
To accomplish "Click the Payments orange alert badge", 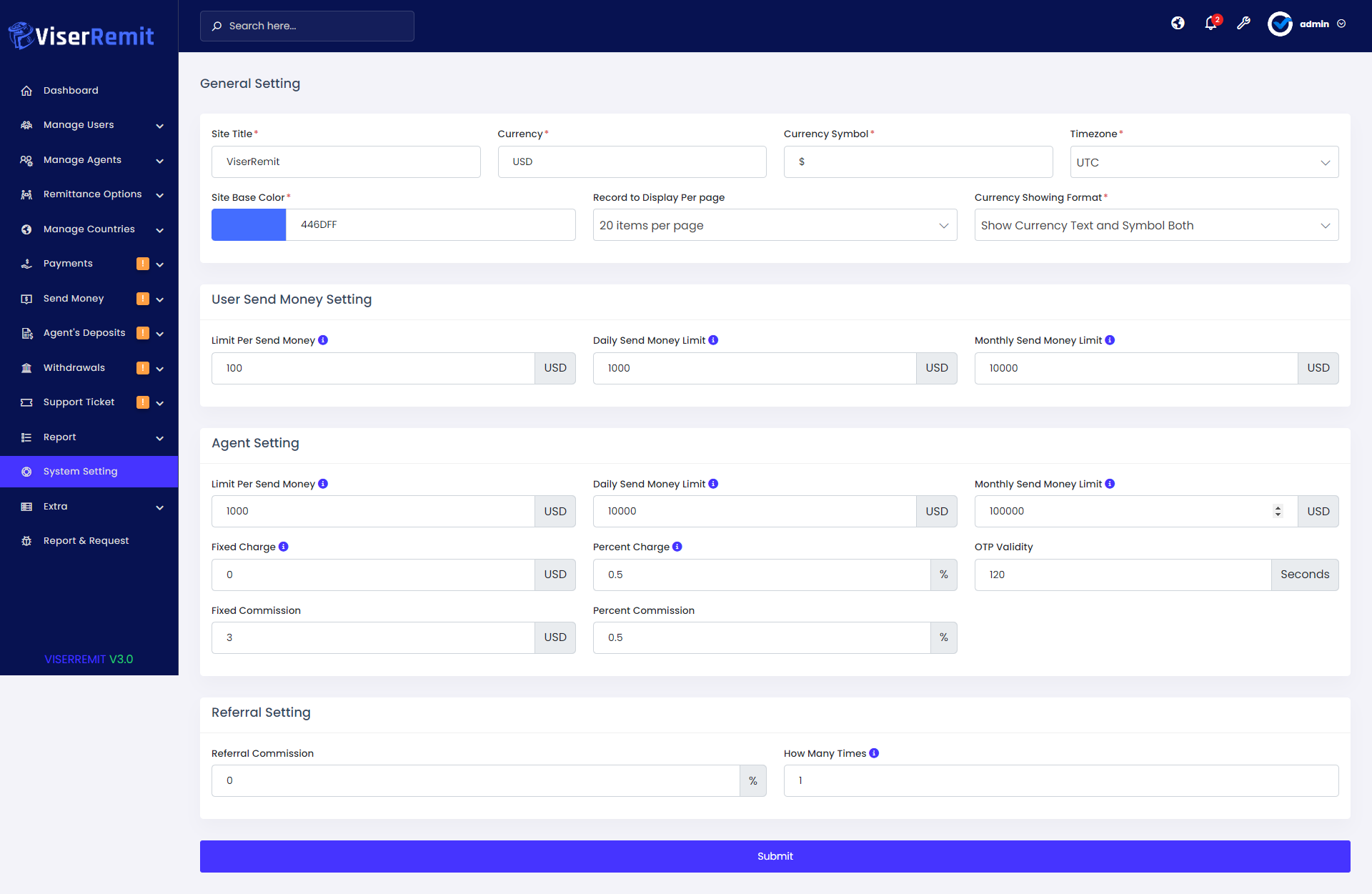I will pyautogui.click(x=143, y=264).
